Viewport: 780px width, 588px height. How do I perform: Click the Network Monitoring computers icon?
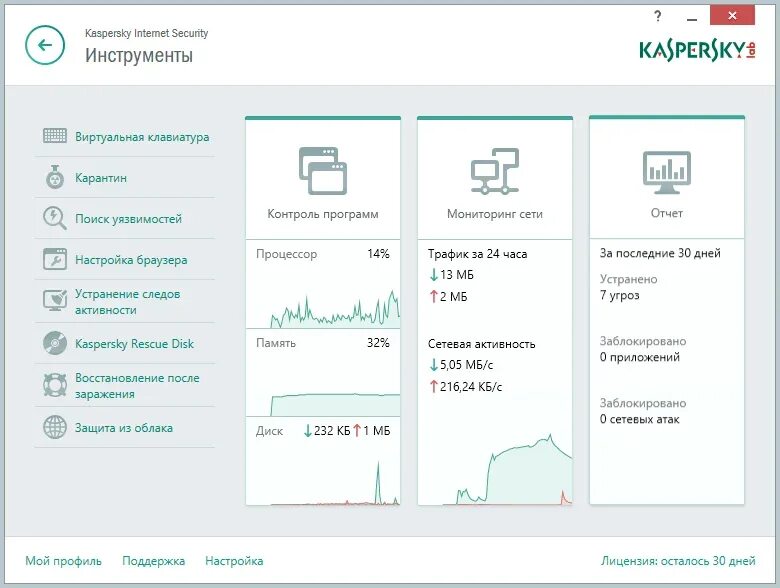495,171
